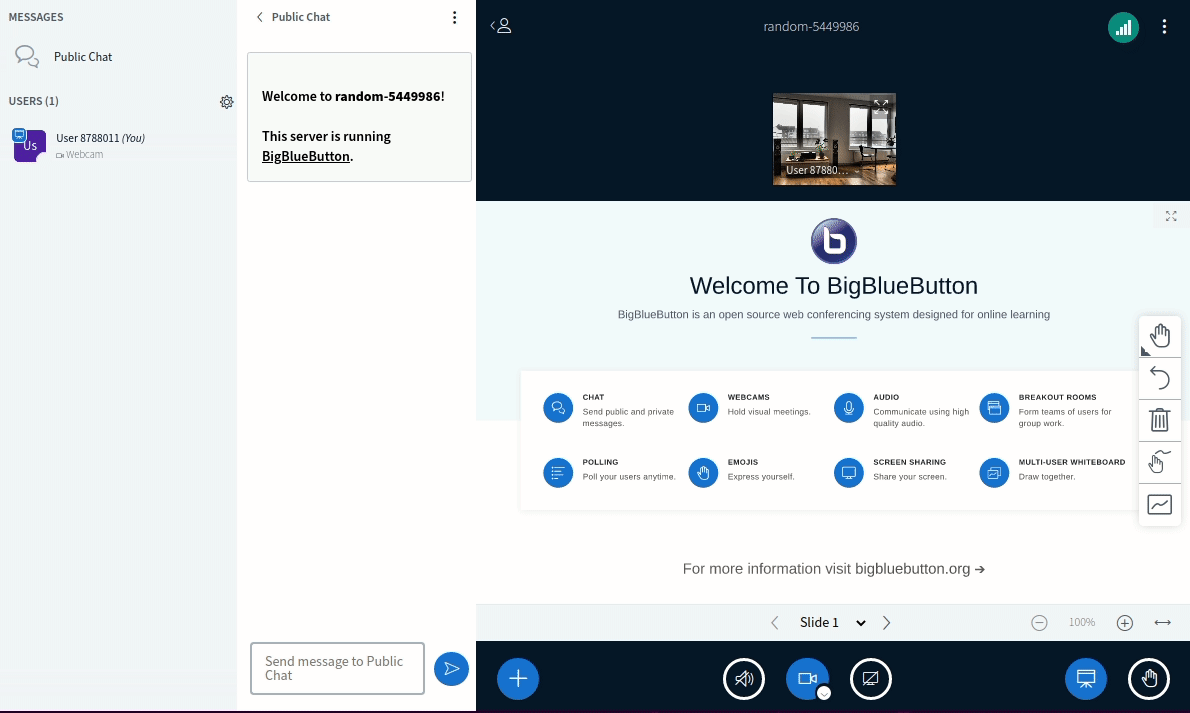Select the pan tool on the whiteboard toolbar
1190x713 pixels.
1160,336
